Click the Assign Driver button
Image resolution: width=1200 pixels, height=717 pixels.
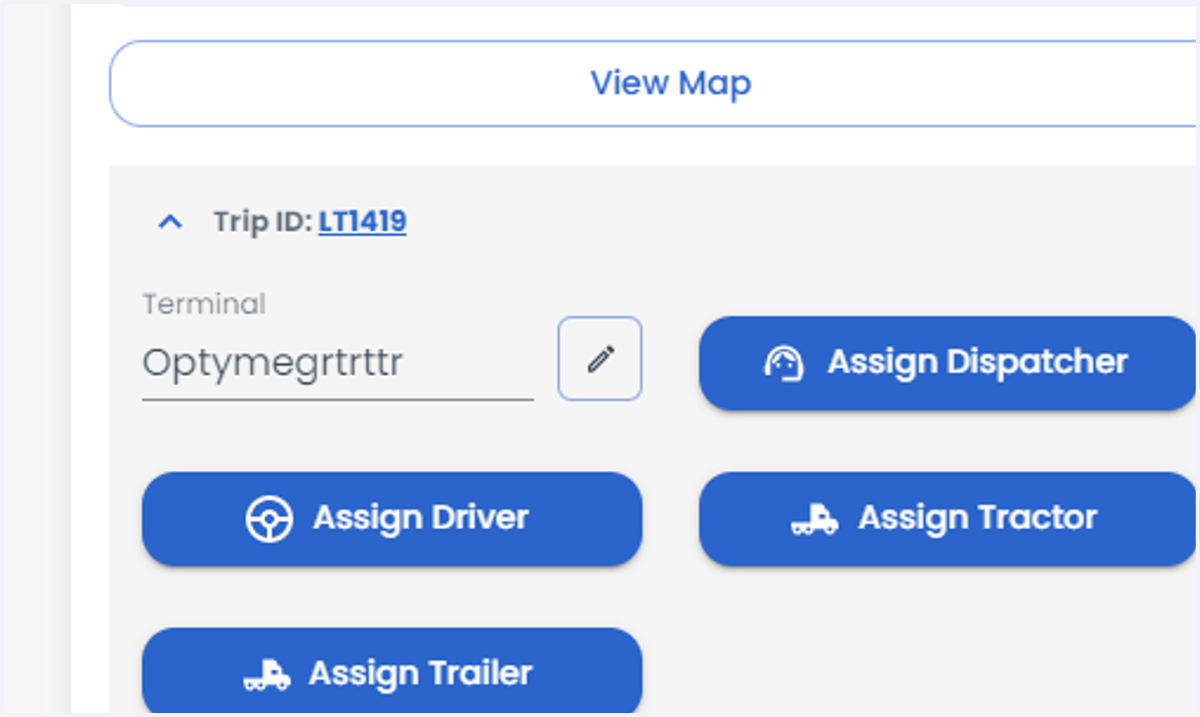392,519
